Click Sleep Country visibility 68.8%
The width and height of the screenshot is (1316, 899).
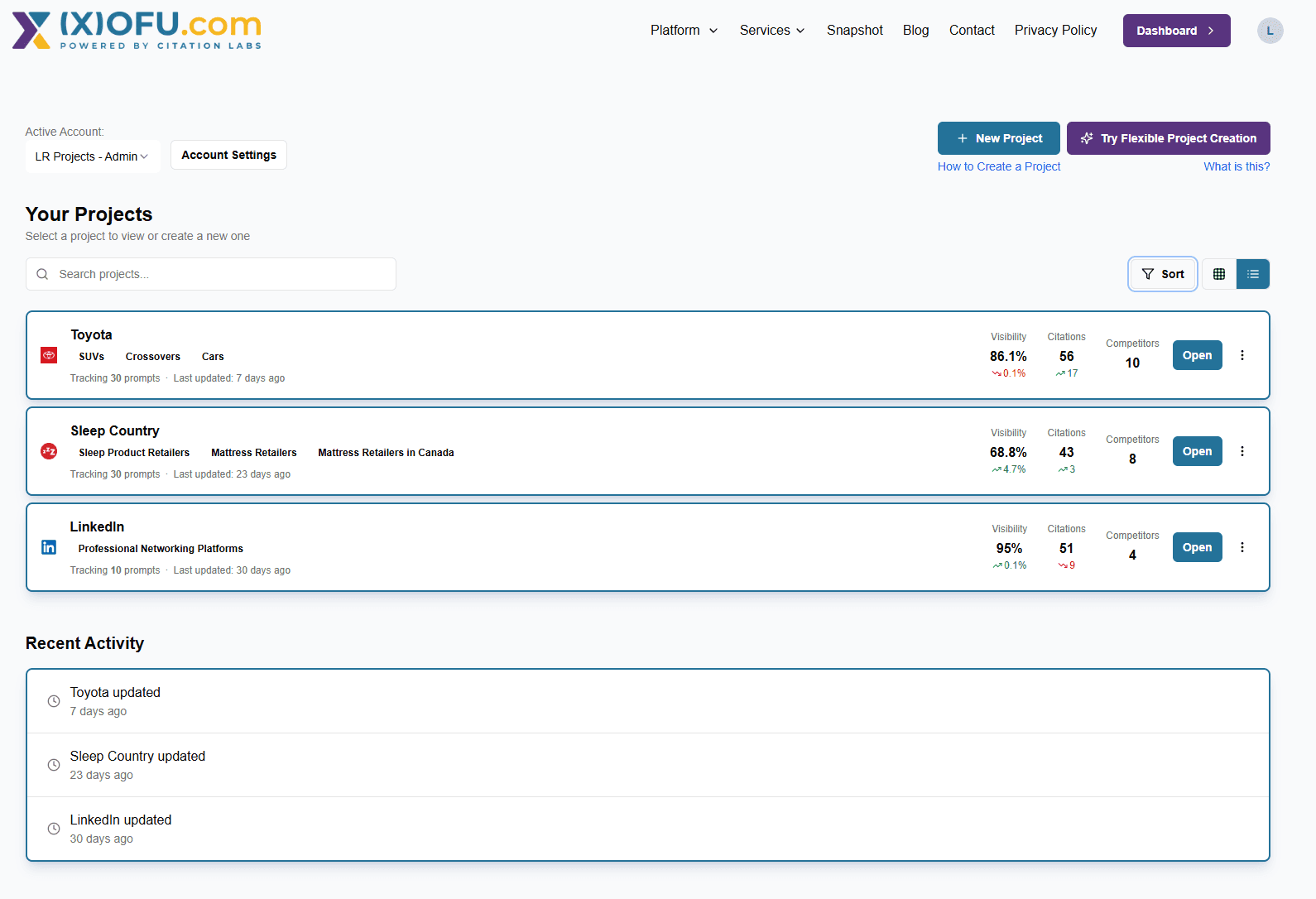click(x=1008, y=452)
